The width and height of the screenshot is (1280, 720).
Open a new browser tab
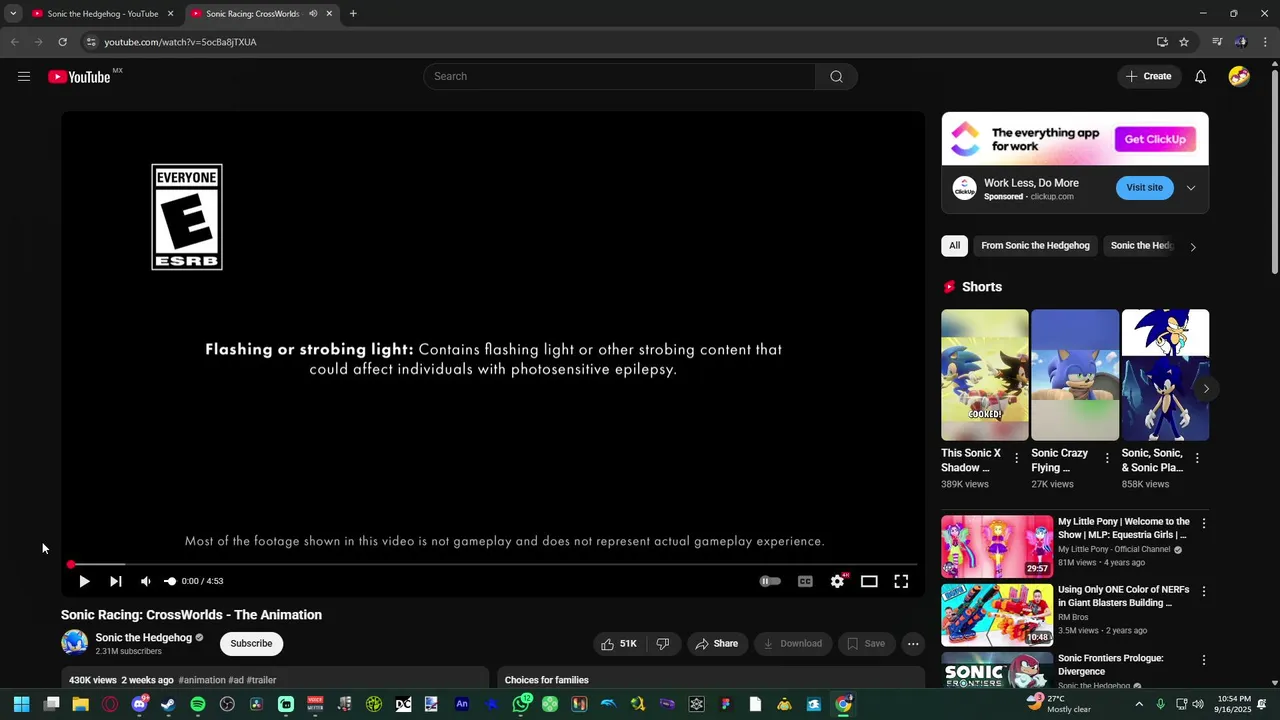[353, 14]
